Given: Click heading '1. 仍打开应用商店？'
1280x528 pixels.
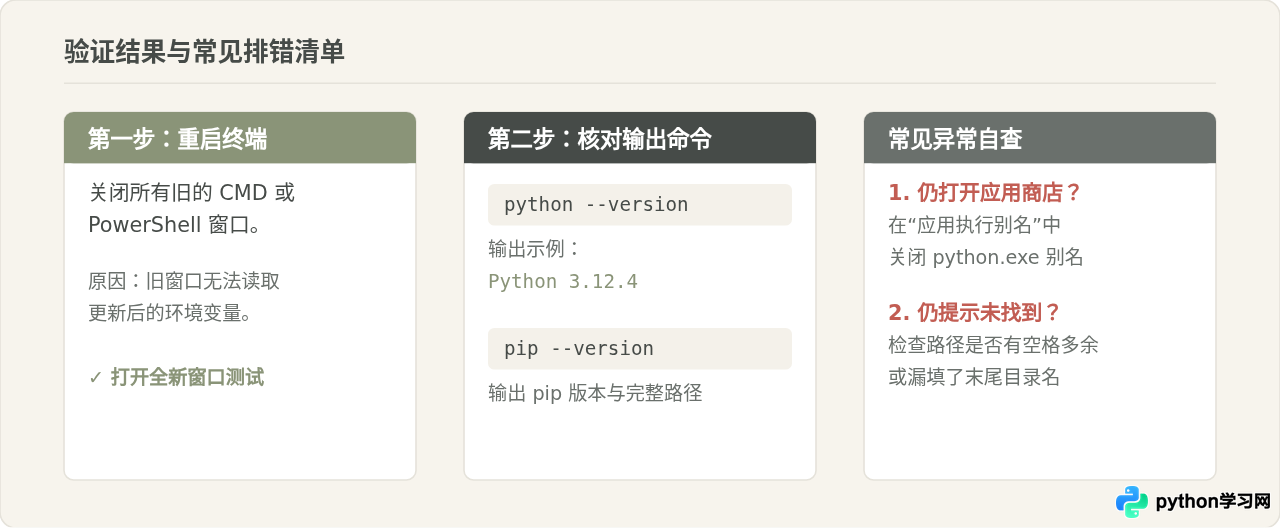Looking at the screenshot, I should (985, 192).
